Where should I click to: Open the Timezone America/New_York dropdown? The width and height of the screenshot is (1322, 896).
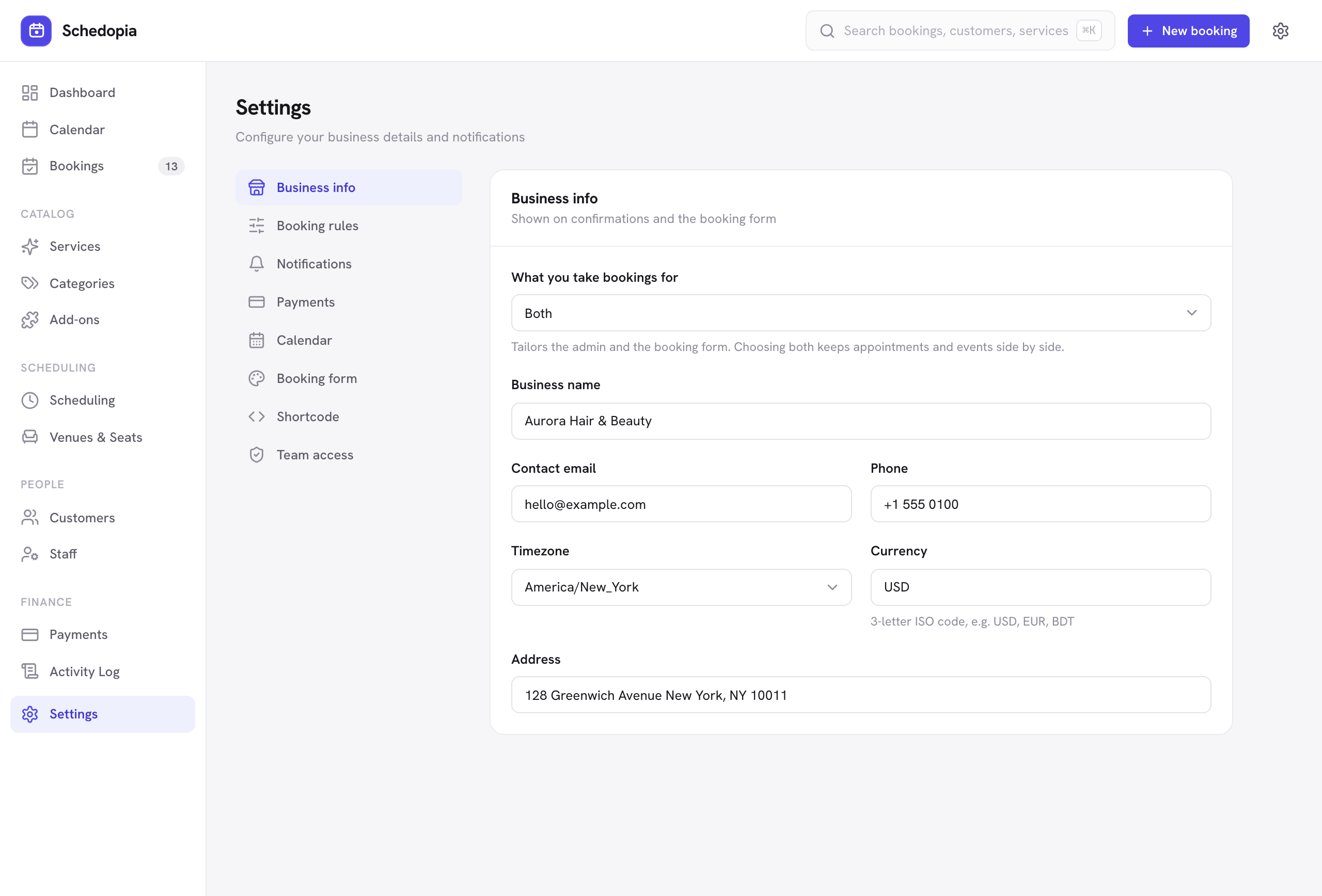coord(681,587)
